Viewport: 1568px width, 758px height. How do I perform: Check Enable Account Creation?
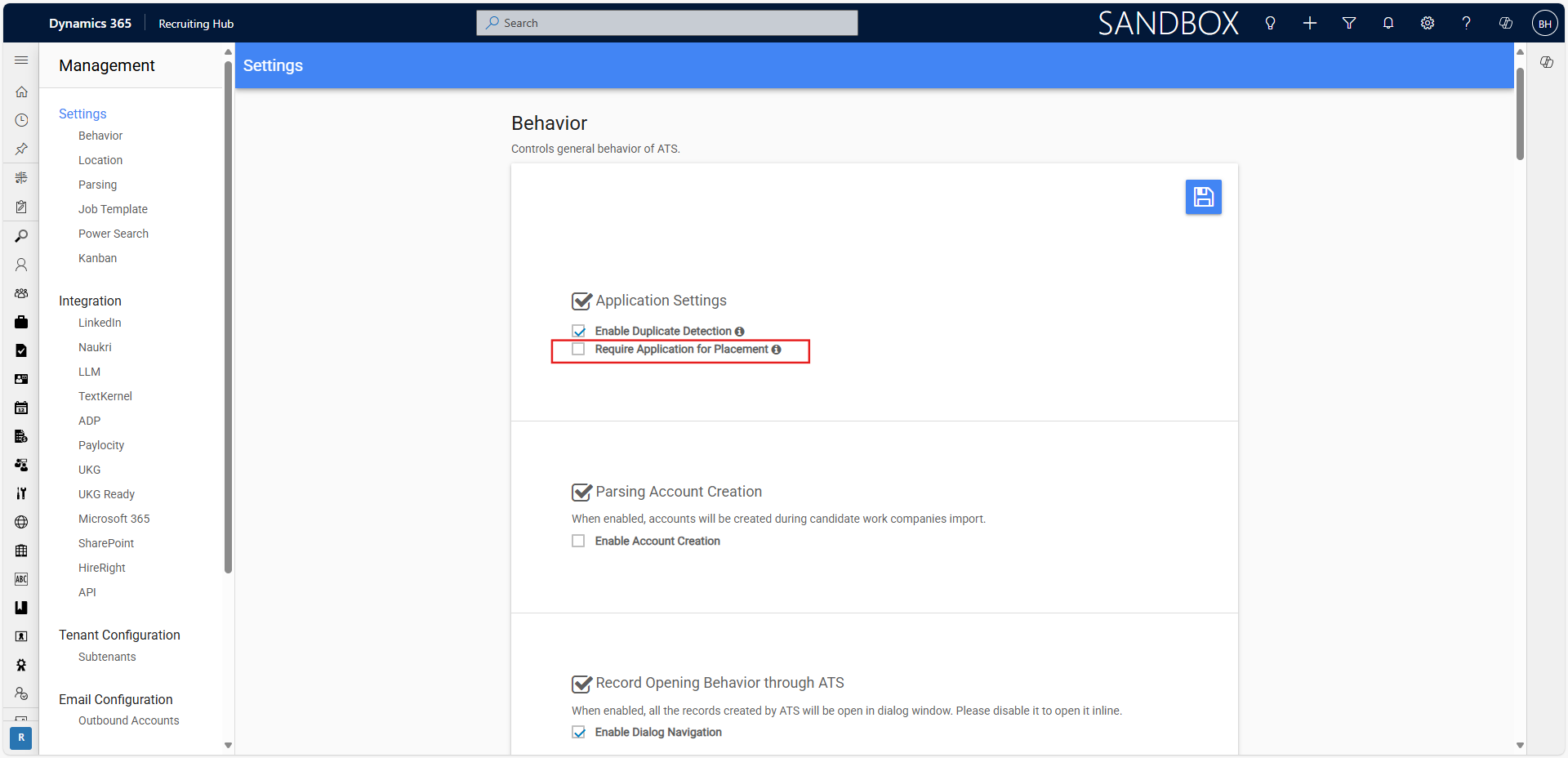coord(578,541)
